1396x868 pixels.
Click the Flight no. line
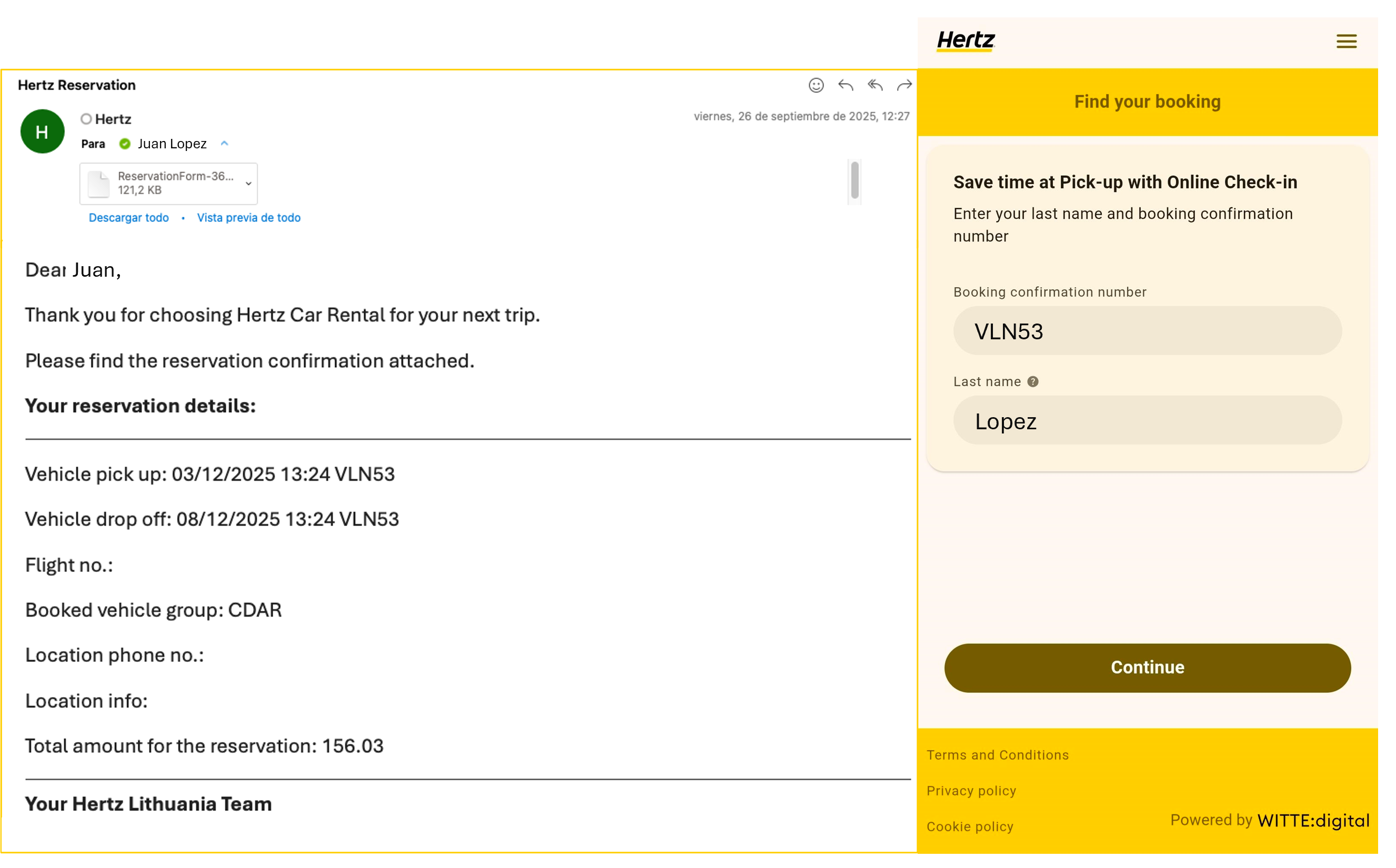[x=69, y=565]
